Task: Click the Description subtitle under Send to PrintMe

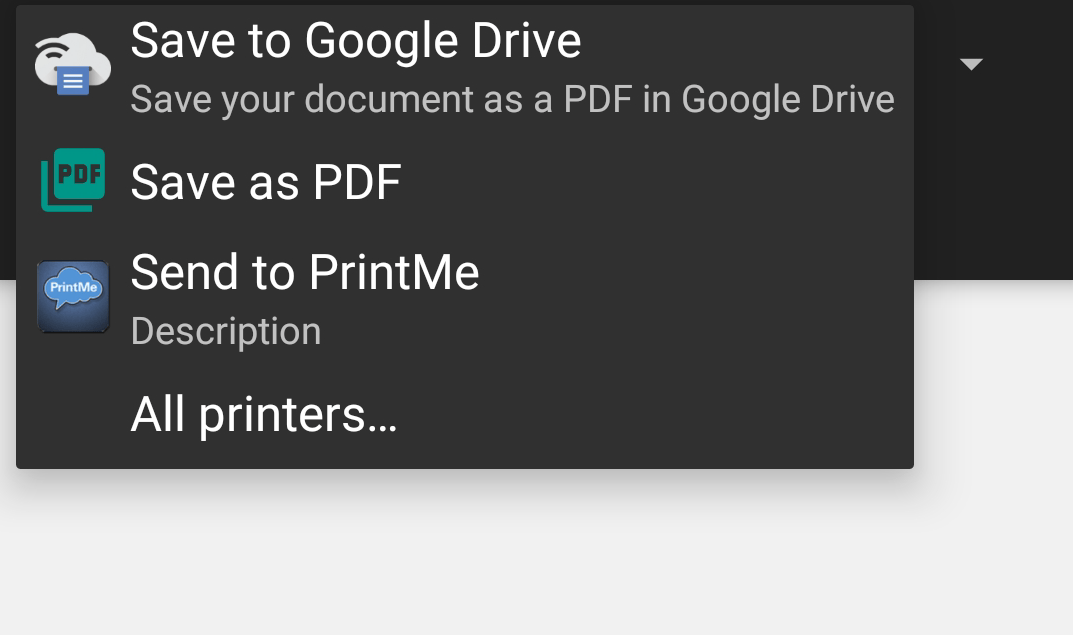Action: 226,331
